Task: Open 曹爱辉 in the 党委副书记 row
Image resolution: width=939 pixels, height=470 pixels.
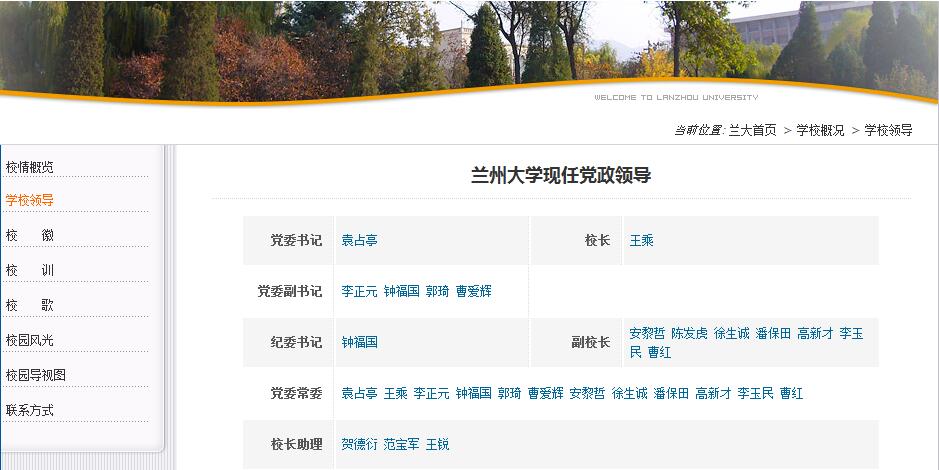Action: pyautogui.click(x=474, y=292)
